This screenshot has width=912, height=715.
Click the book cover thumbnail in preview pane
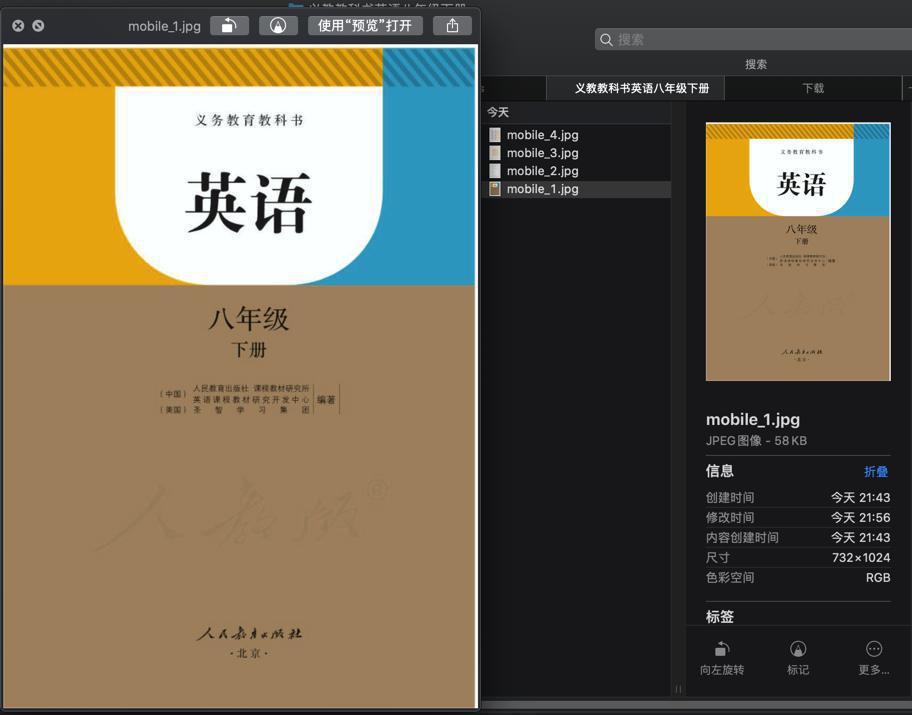coord(798,251)
